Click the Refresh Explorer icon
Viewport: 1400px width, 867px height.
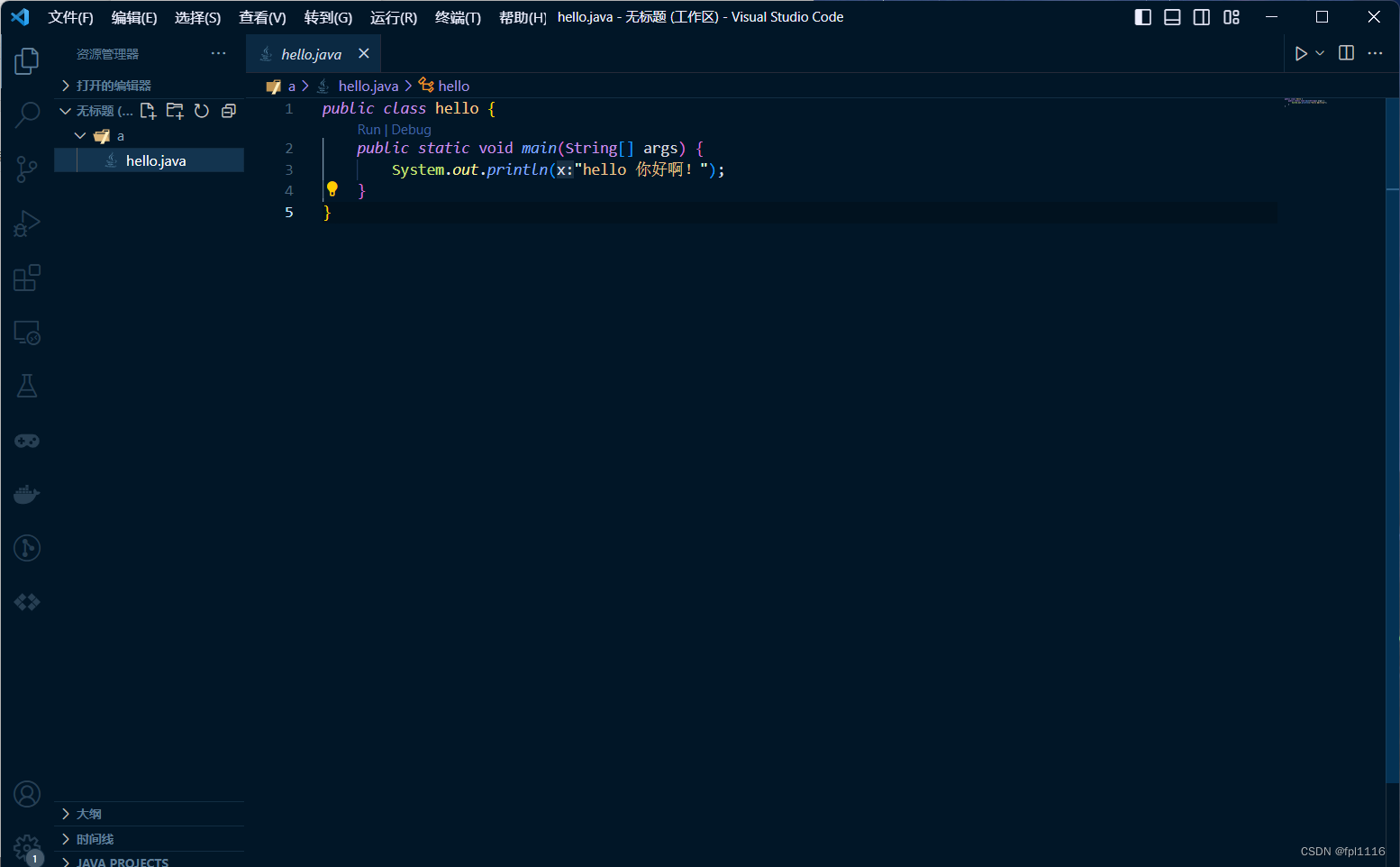201,110
